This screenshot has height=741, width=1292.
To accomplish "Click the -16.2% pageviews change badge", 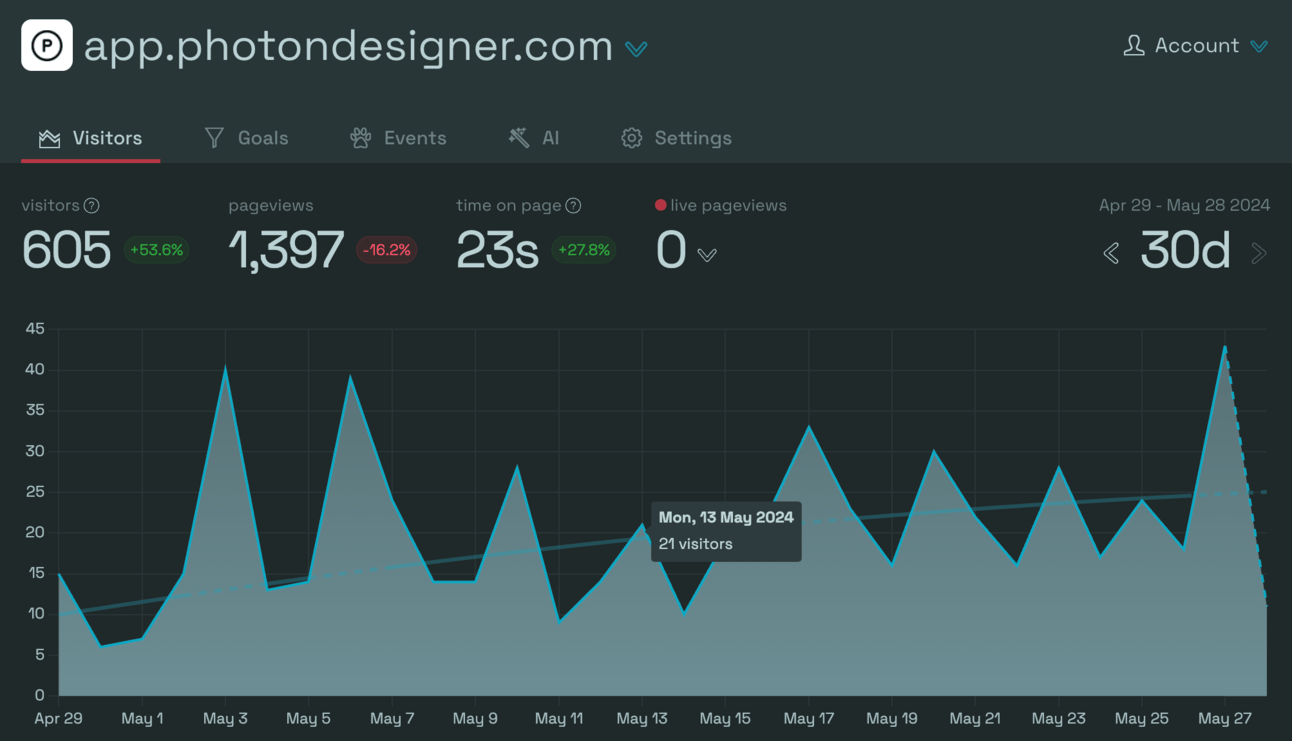I will pyautogui.click(x=387, y=250).
